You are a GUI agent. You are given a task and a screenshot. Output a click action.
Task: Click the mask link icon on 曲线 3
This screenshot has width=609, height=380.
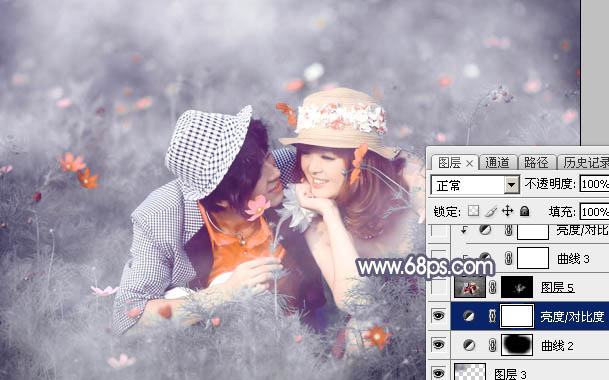pyautogui.click(x=508, y=258)
